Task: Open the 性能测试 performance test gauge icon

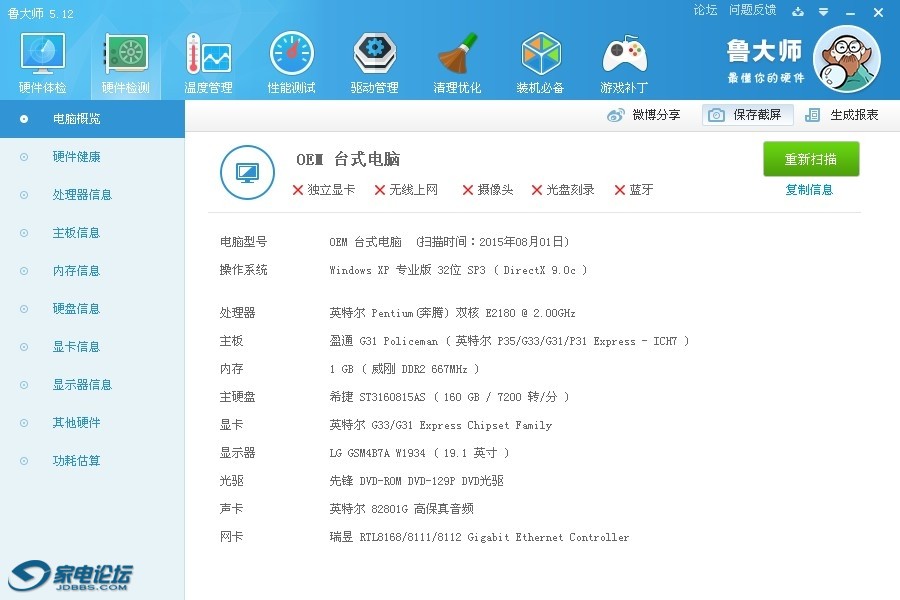Action: pyautogui.click(x=291, y=62)
